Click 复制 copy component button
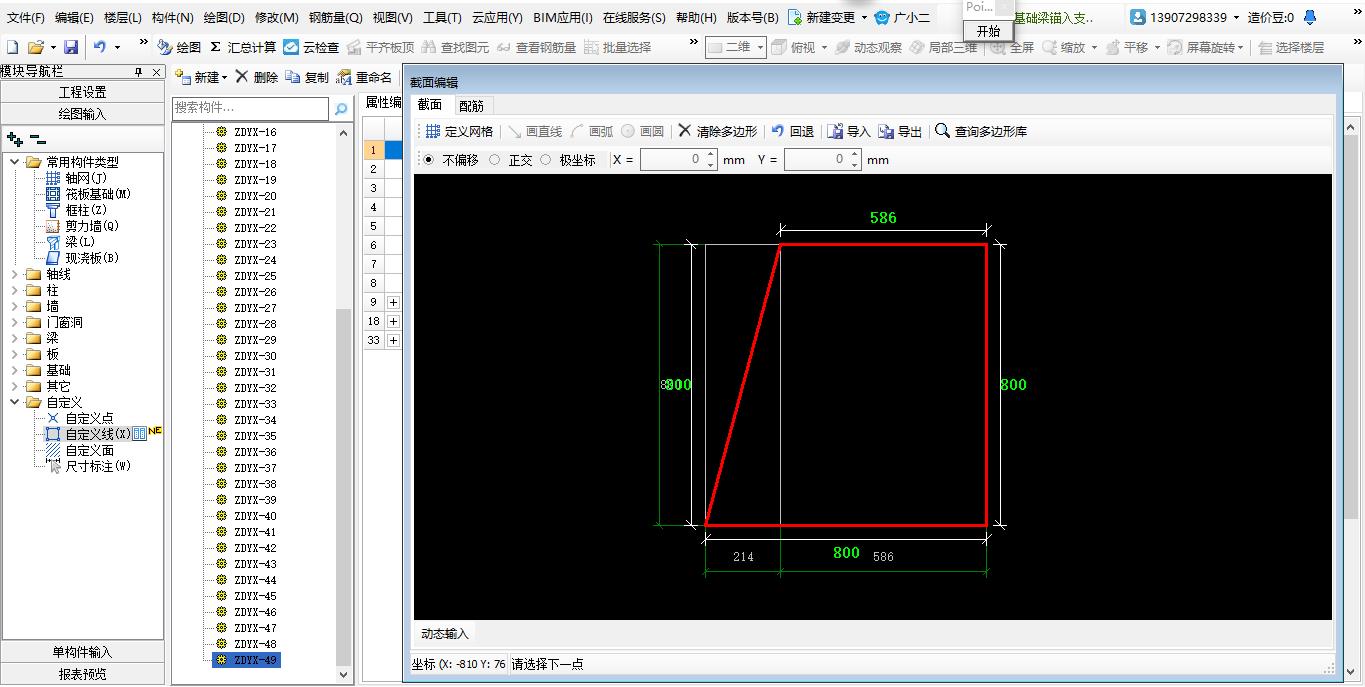This screenshot has width=1365, height=687. click(307, 77)
